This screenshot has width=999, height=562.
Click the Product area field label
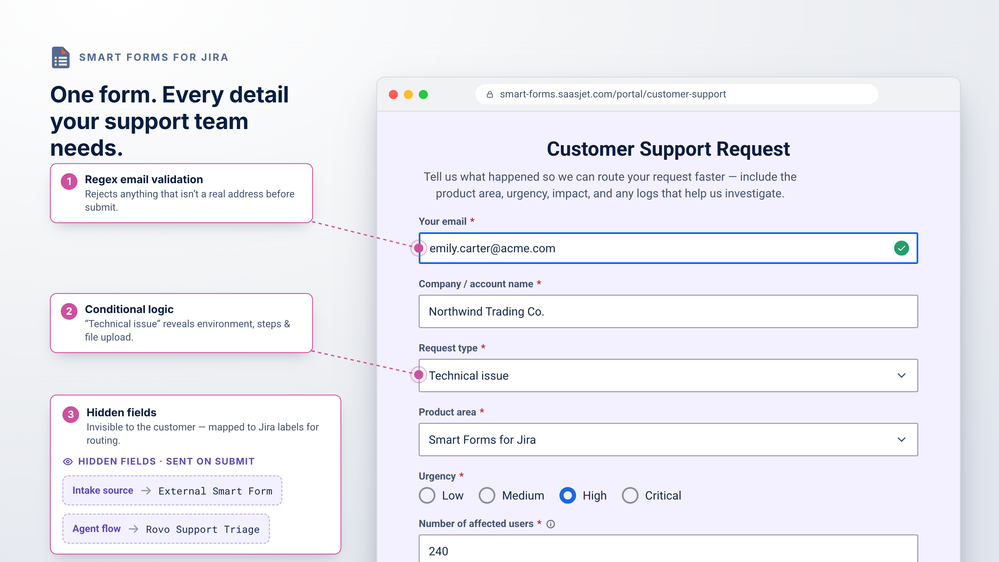[447, 412]
